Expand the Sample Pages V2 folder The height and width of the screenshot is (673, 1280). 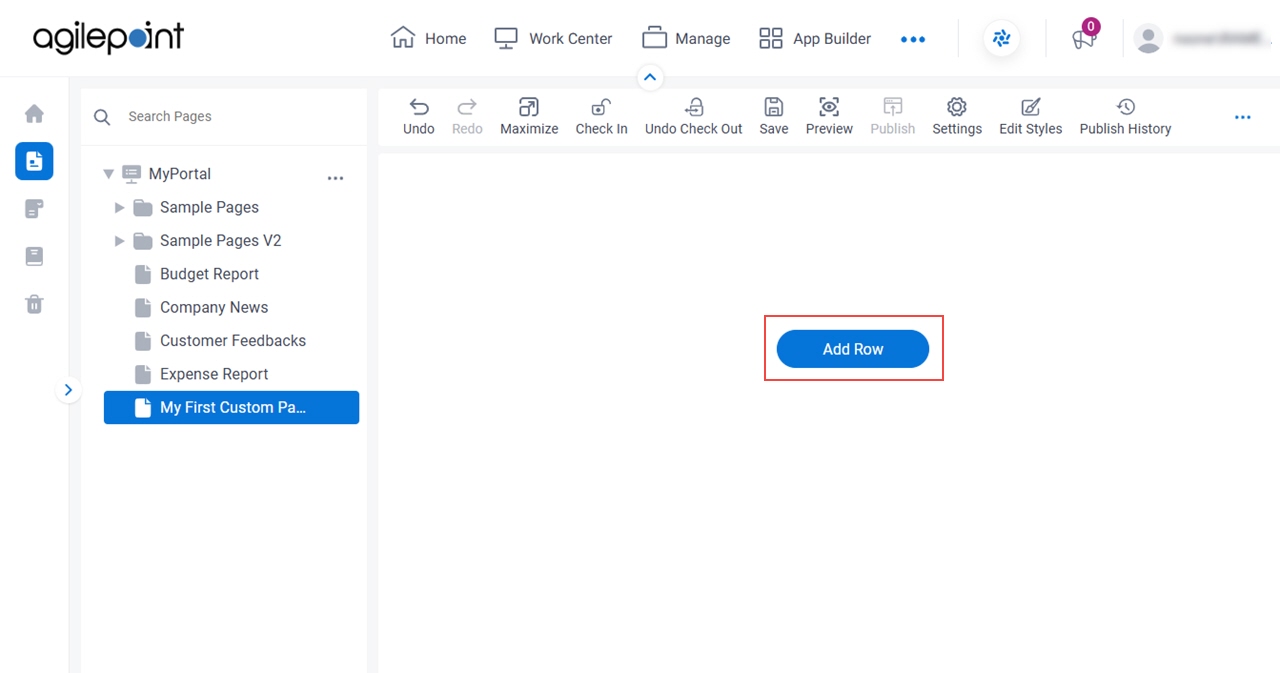[119, 241]
